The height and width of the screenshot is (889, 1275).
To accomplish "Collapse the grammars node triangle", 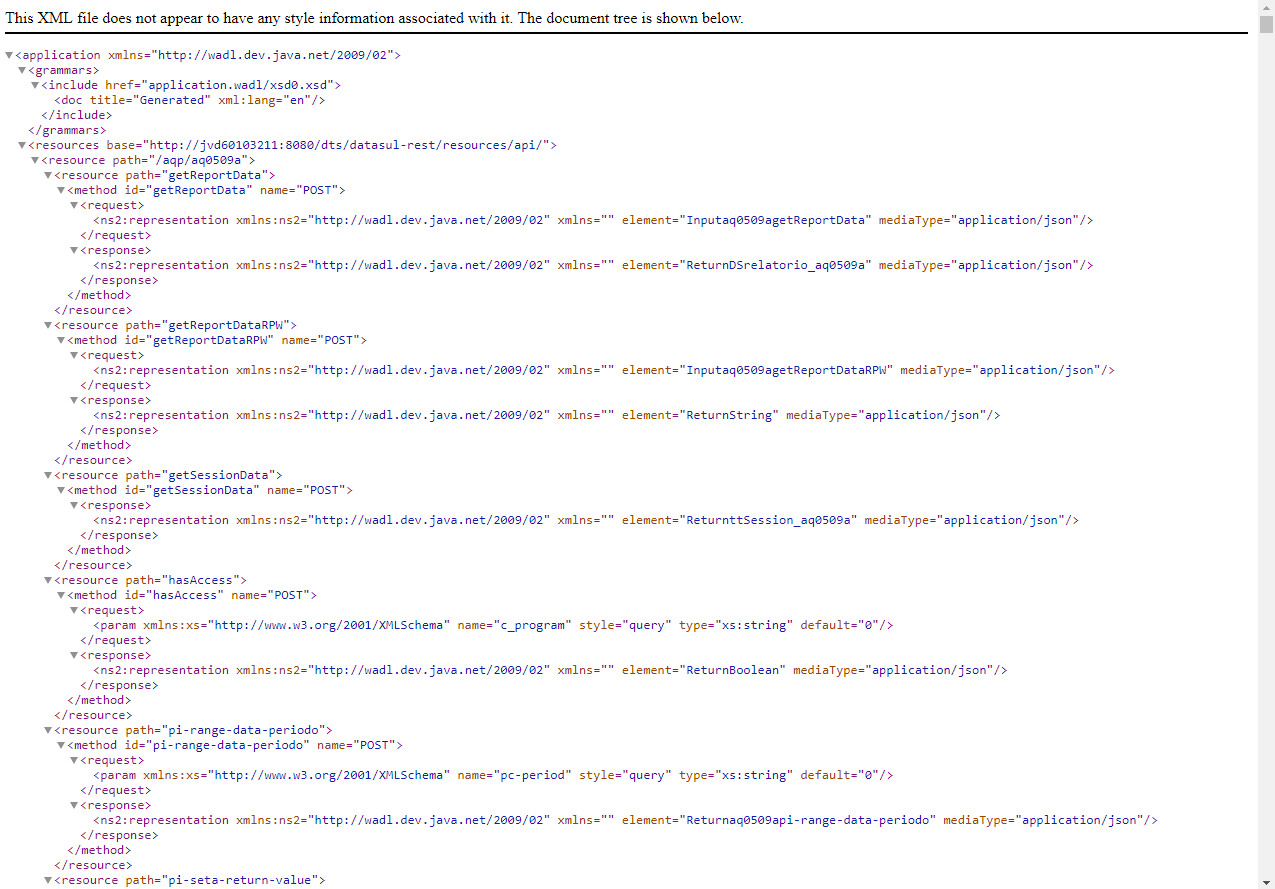I will point(22,71).
